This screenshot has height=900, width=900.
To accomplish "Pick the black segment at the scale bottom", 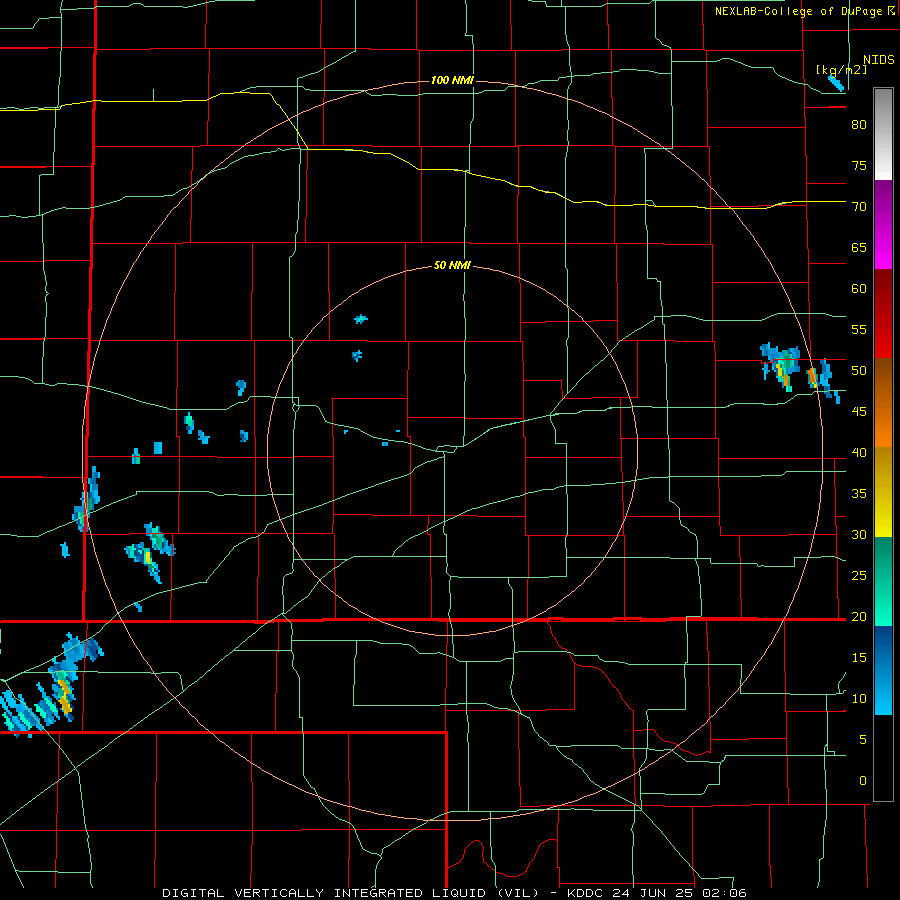I will tap(883, 758).
